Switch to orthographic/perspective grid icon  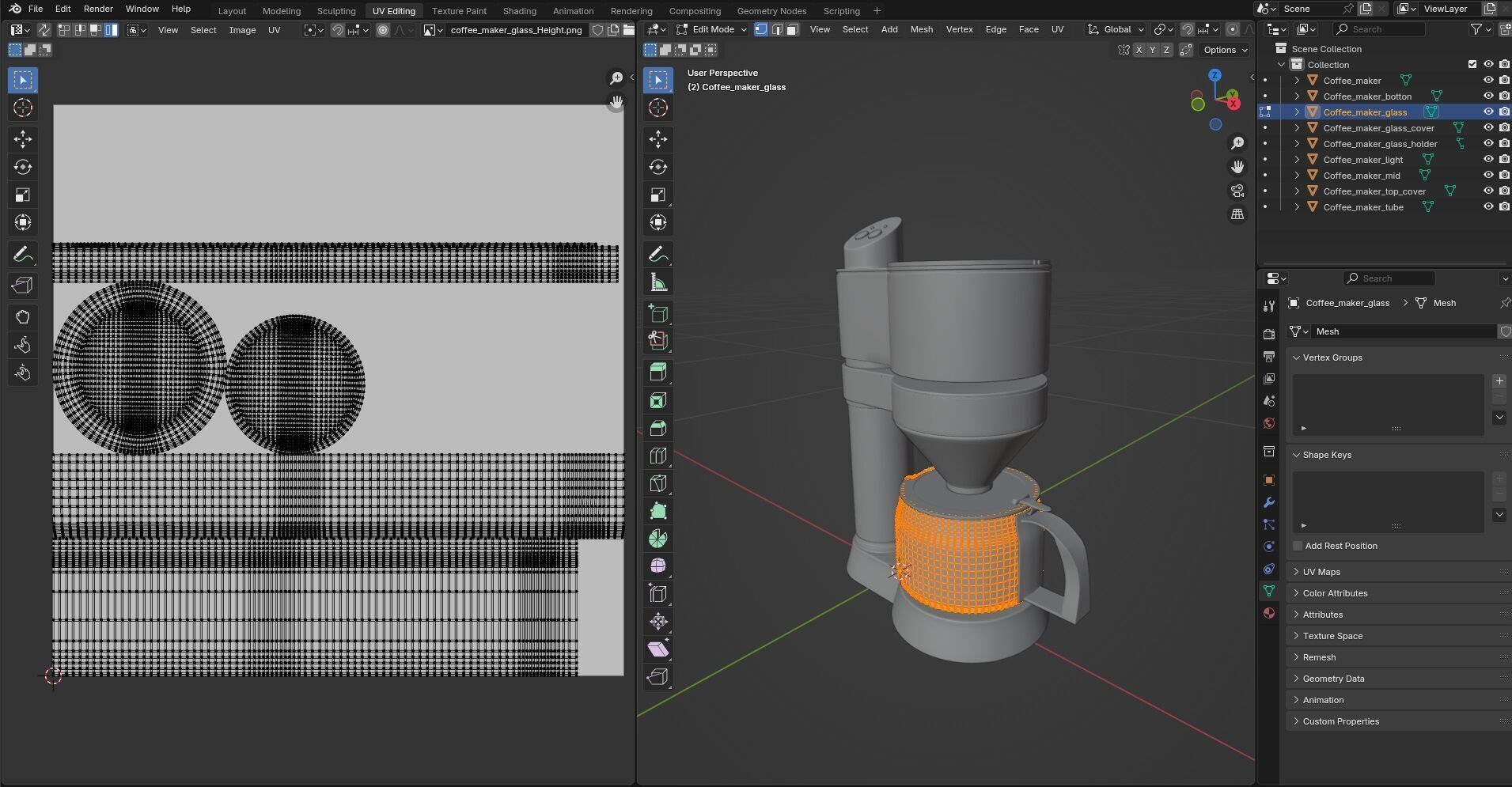(1237, 214)
